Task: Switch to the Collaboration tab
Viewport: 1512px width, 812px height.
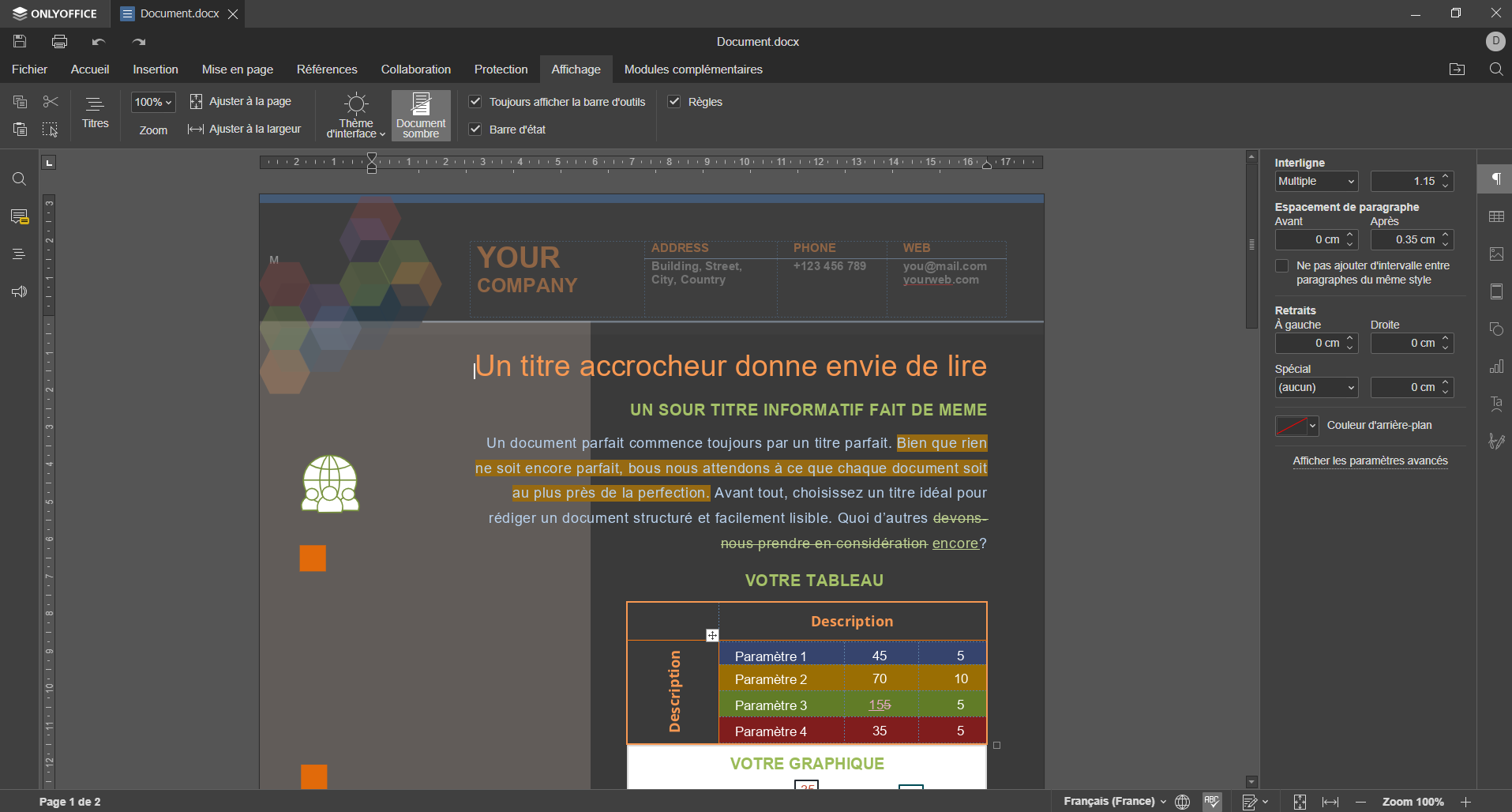Action: [x=416, y=70]
